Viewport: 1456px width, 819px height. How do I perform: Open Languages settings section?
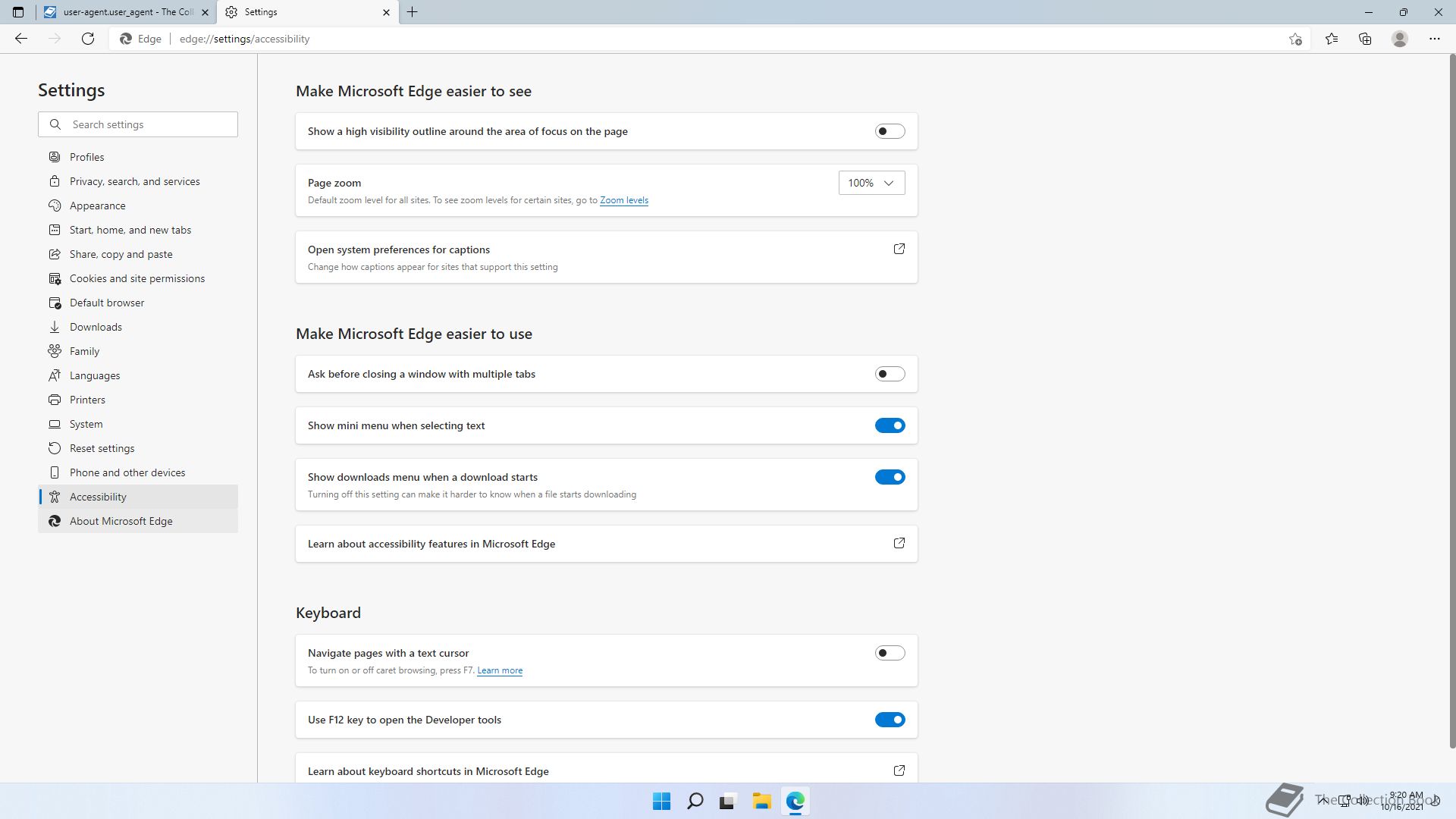(x=138, y=375)
